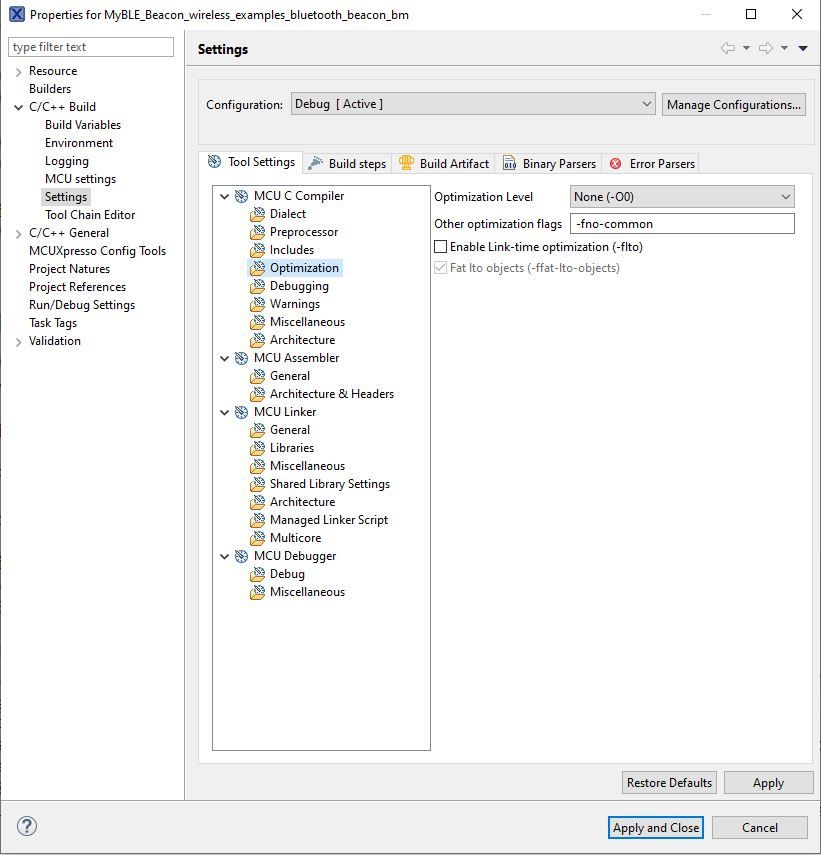Click the MCU C Compiler tool icon
Image resolution: width=821 pixels, height=855 pixels.
(x=241, y=196)
